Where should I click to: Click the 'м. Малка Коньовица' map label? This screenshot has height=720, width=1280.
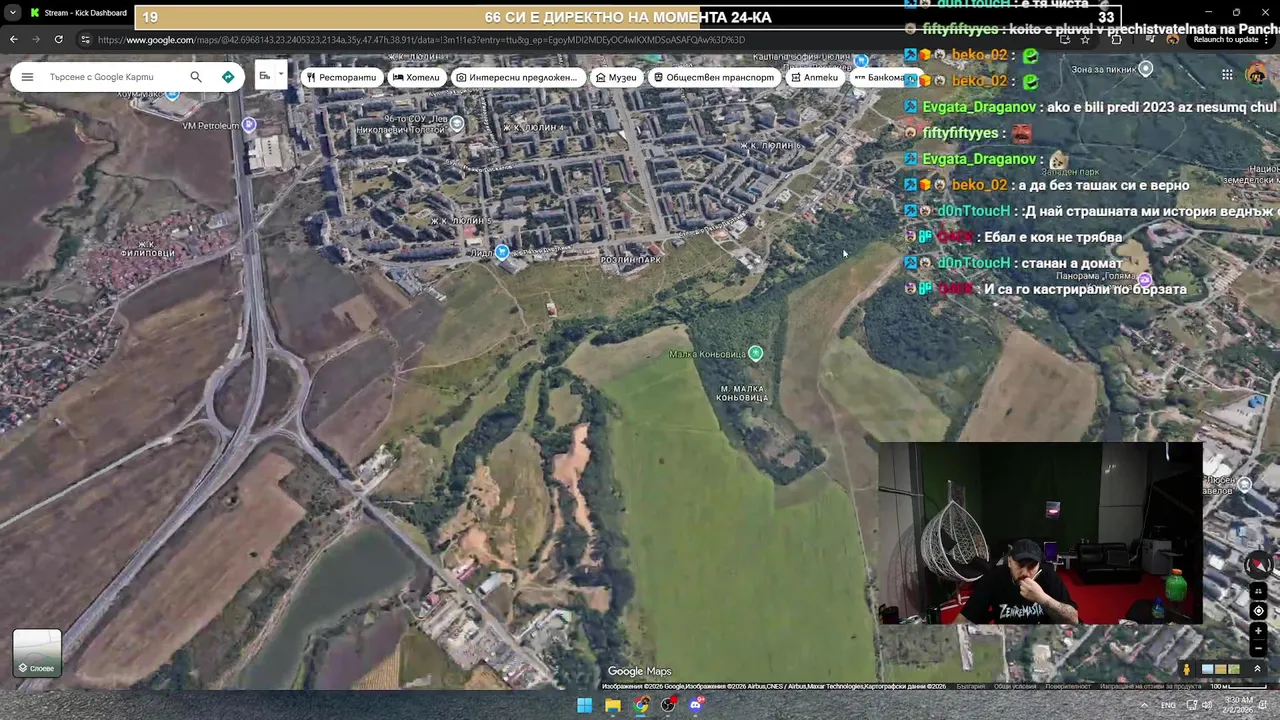(x=742, y=393)
